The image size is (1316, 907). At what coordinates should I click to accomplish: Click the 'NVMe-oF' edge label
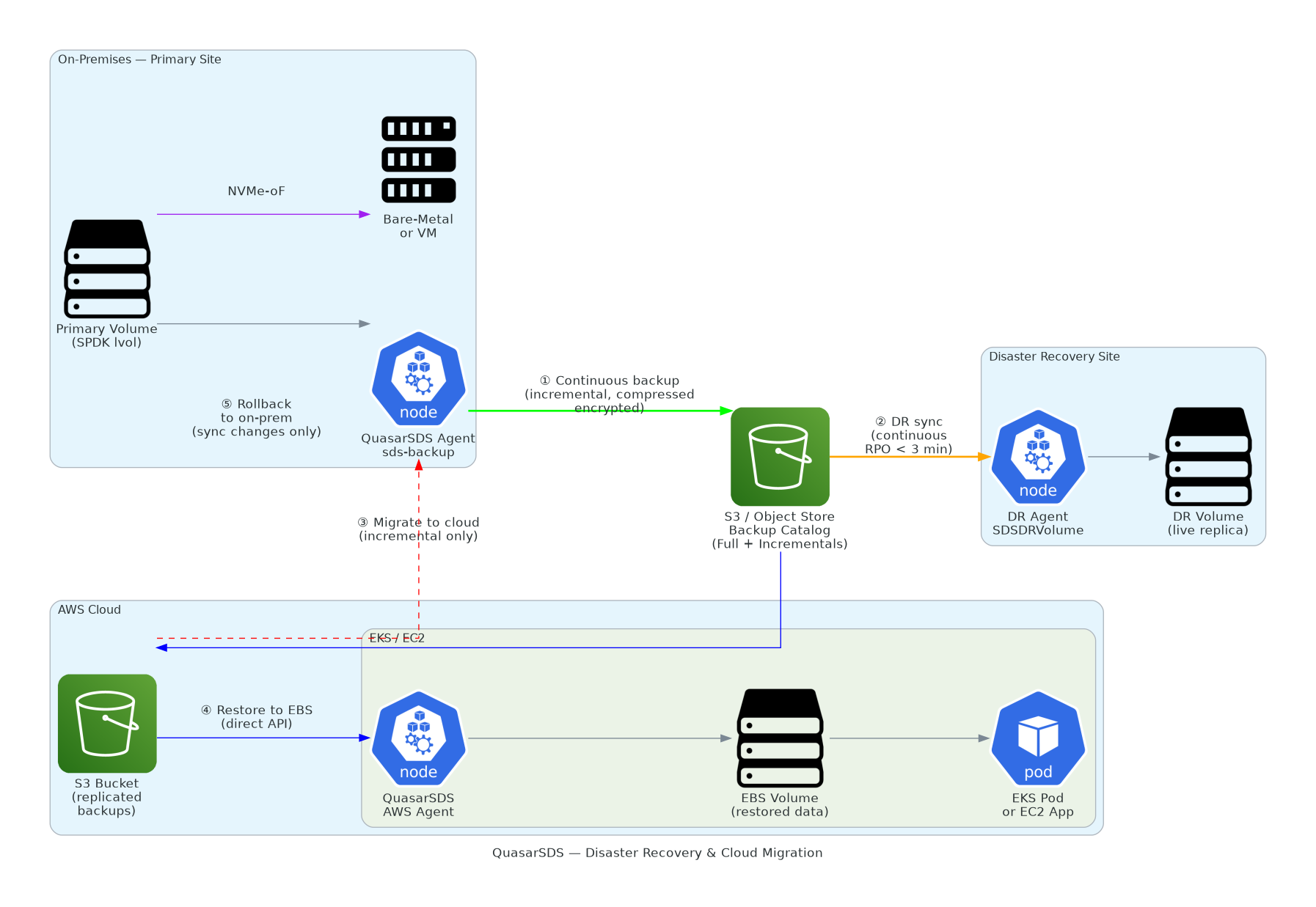(256, 191)
